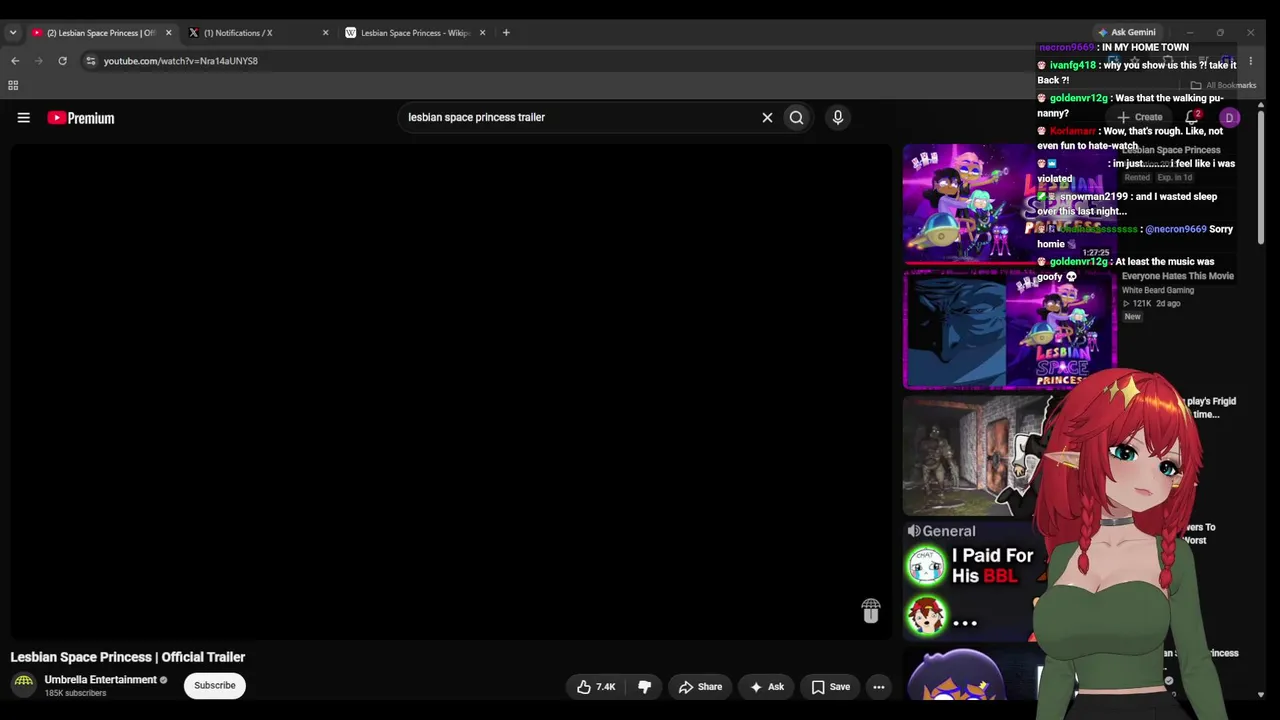Viewport: 1280px width, 720px height.
Task: Click the page vertical scrollbar thumb
Action: (1260, 176)
